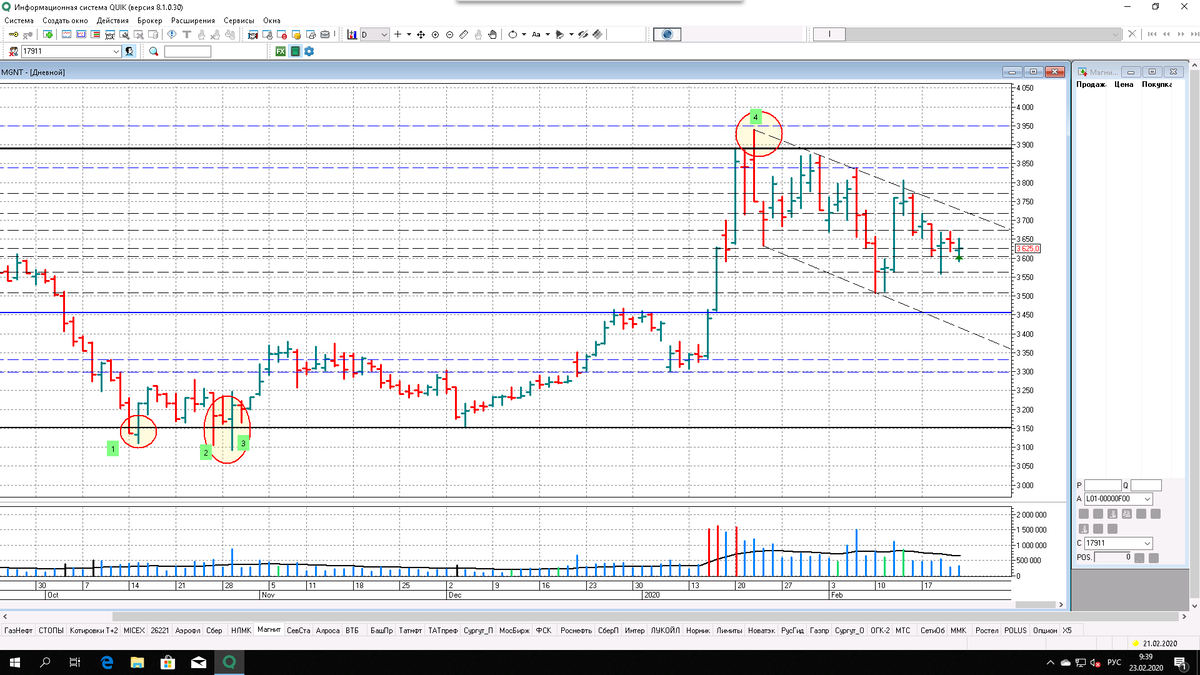Click the Продаж. column header

1091,85
